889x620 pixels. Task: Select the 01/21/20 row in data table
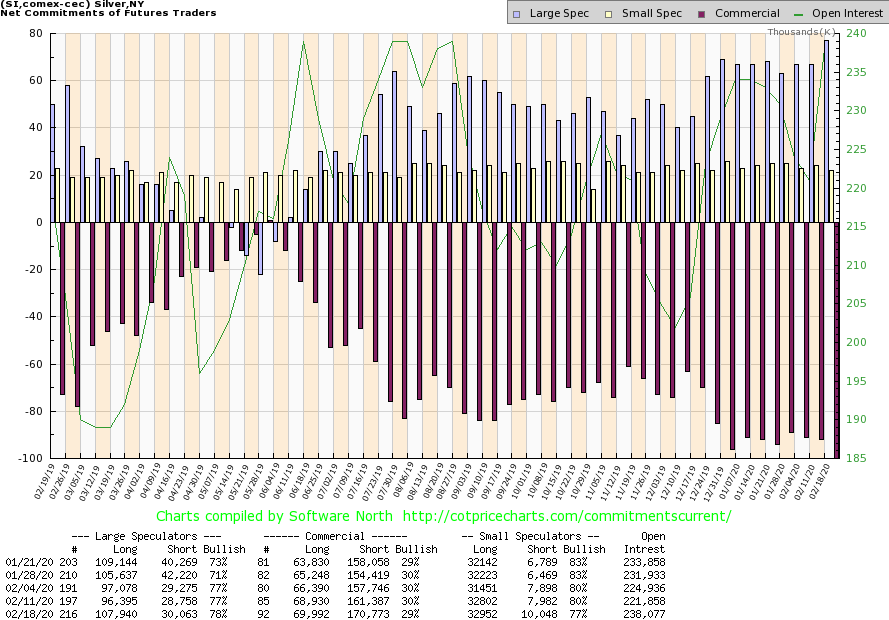[x=21, y=562]
